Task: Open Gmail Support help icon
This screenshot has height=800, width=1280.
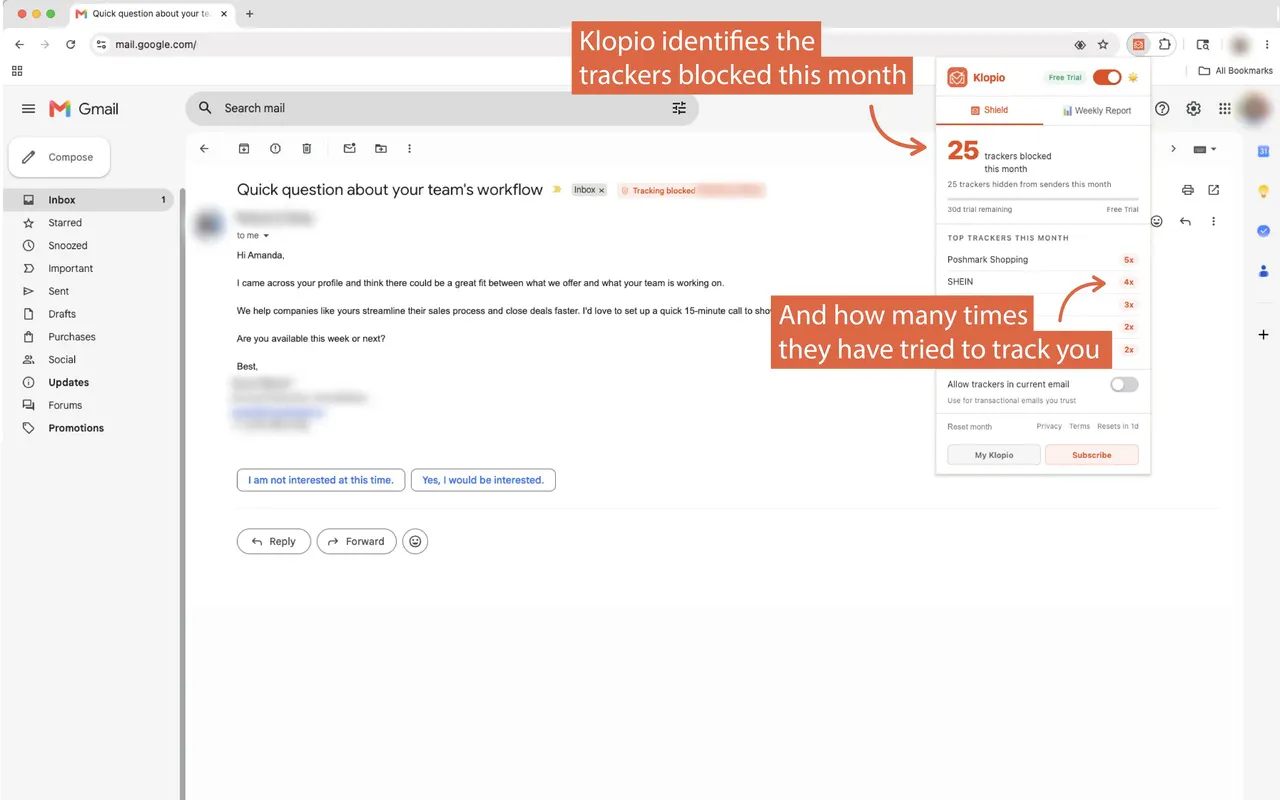Action: pos(1162,109)
